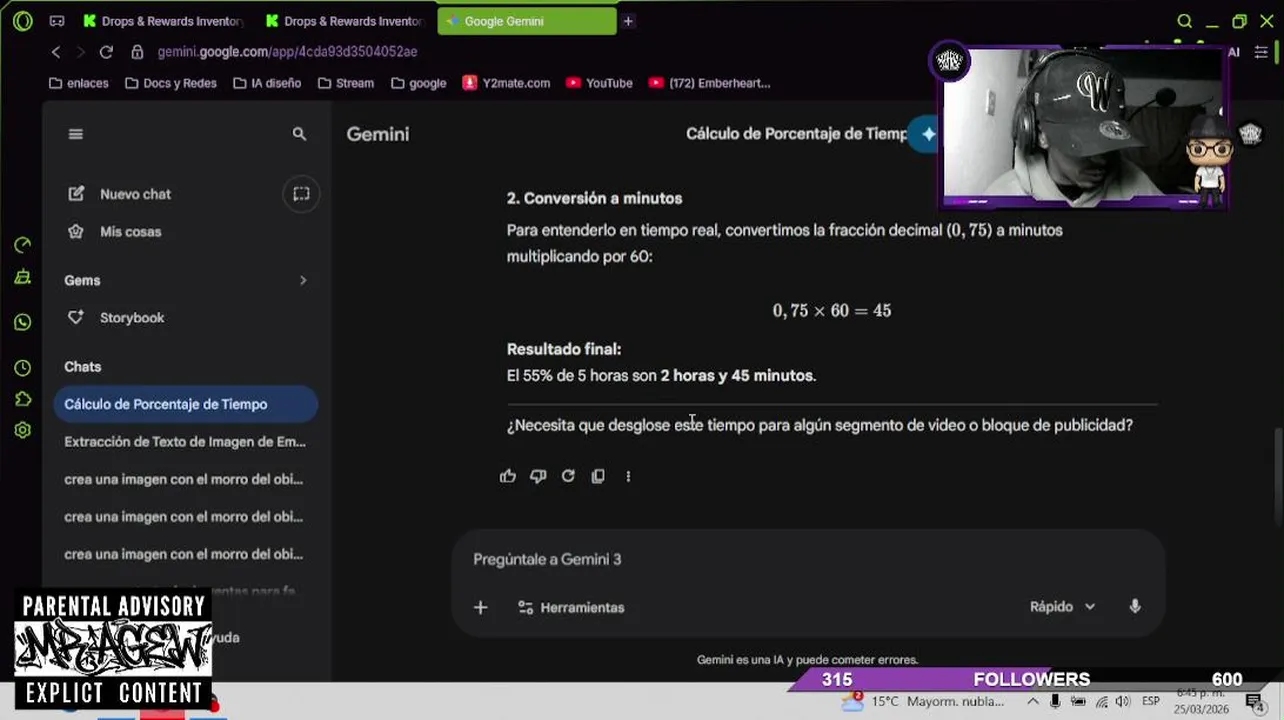Open the Opera GX main menu logo
The width and height of the screenshot is (1284, 720).
coord(22,20)
